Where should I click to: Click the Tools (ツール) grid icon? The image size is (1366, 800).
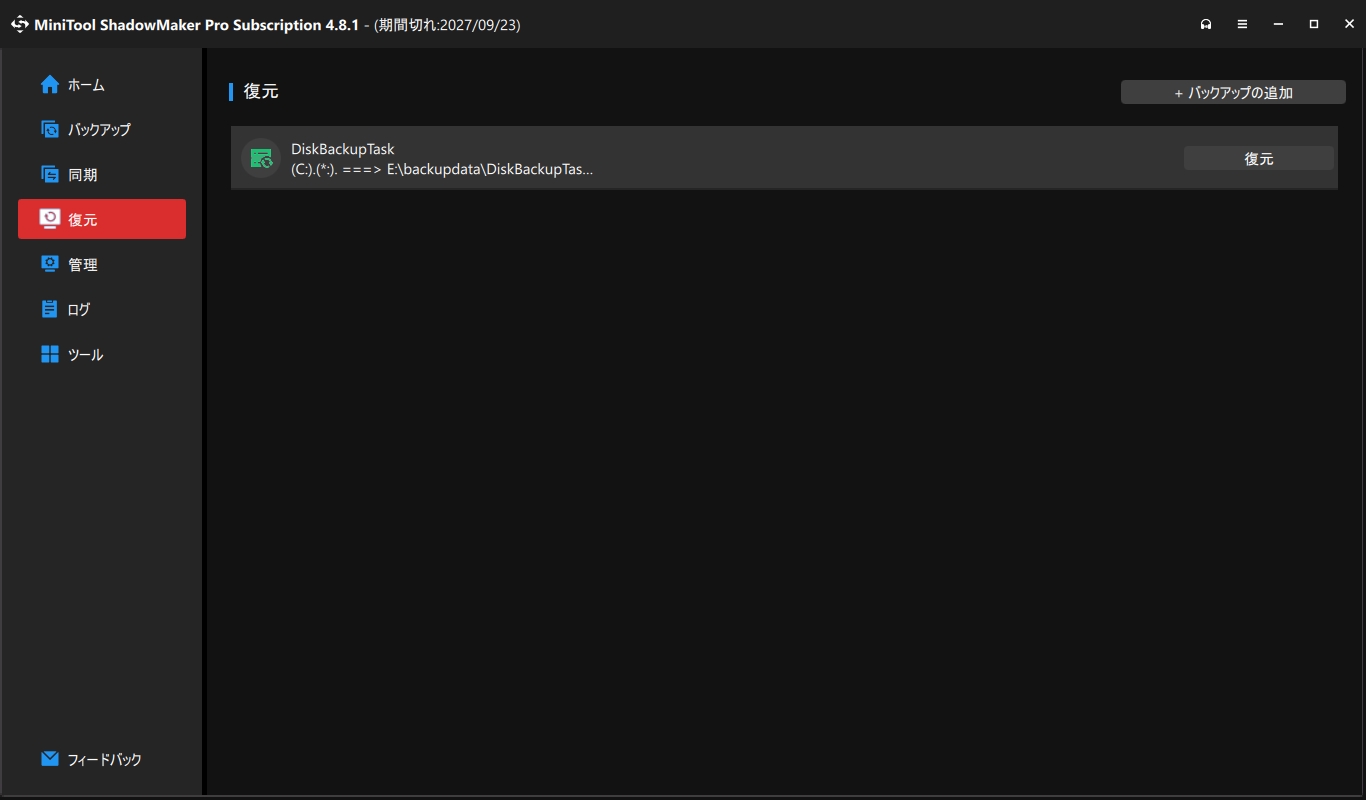click(50, 354)
